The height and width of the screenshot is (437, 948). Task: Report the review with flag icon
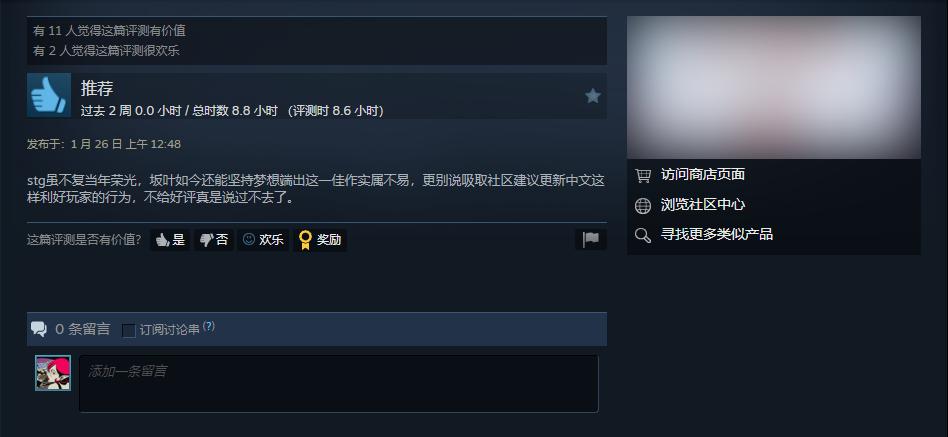tap(591, 239)
